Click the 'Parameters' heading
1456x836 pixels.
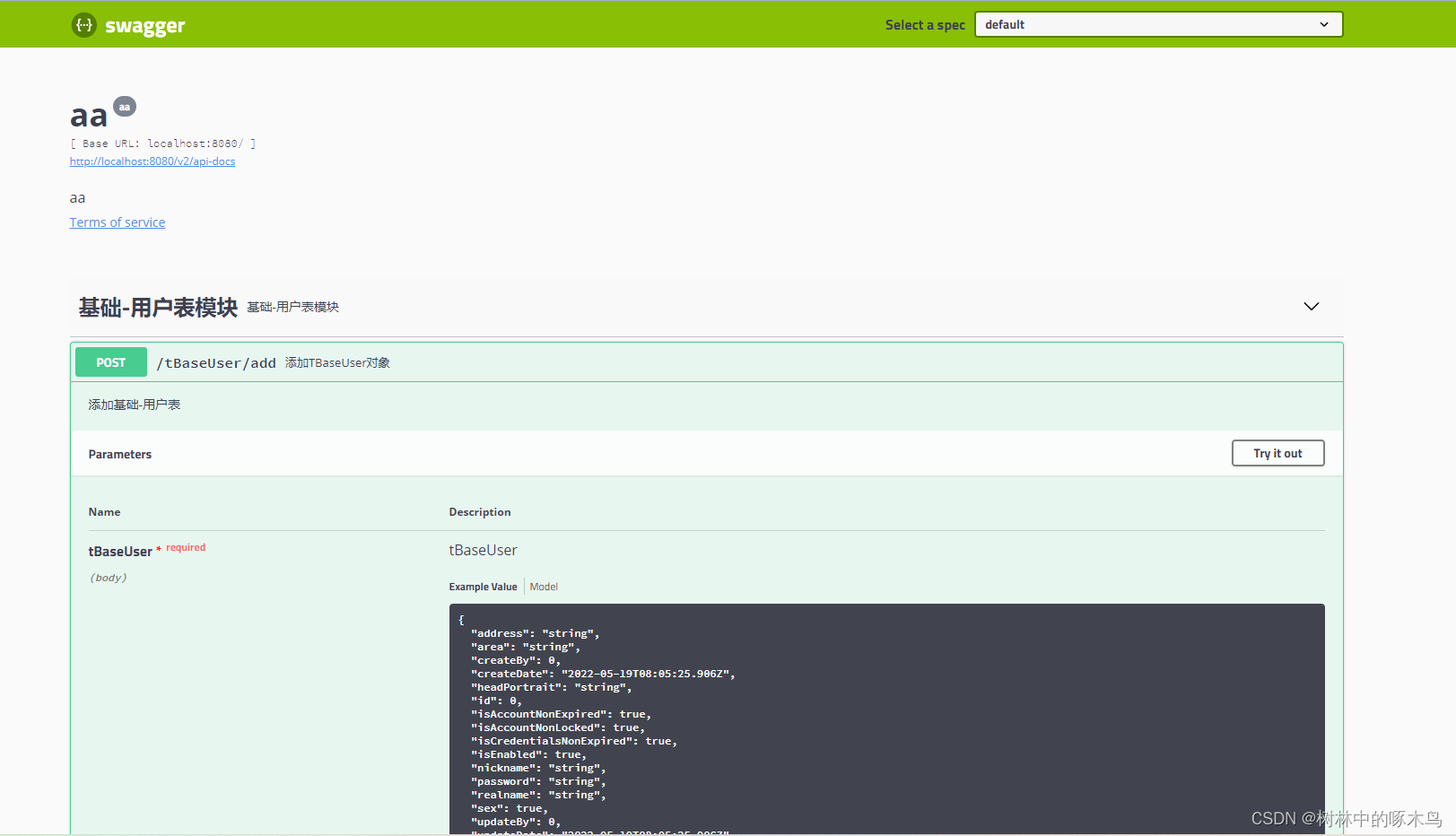click(120, 455)
